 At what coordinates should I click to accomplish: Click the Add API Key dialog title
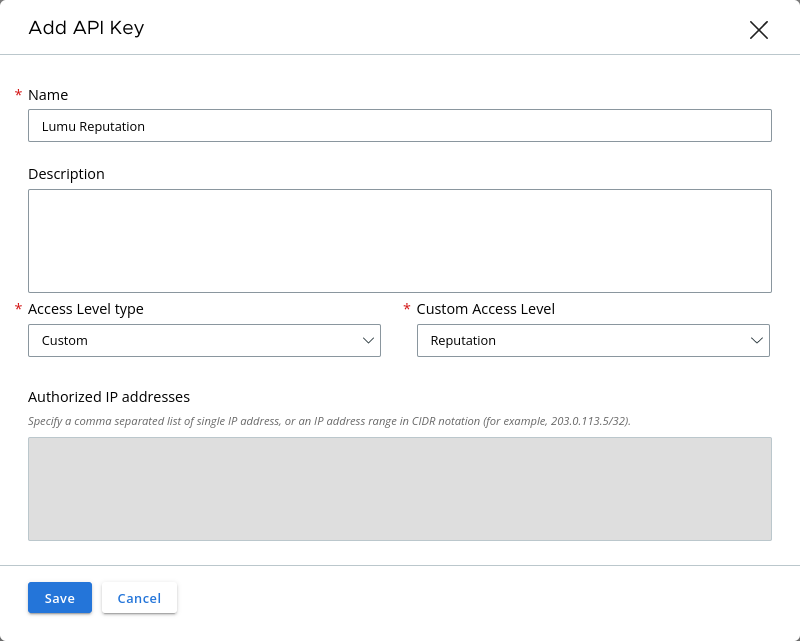[86, 28]
